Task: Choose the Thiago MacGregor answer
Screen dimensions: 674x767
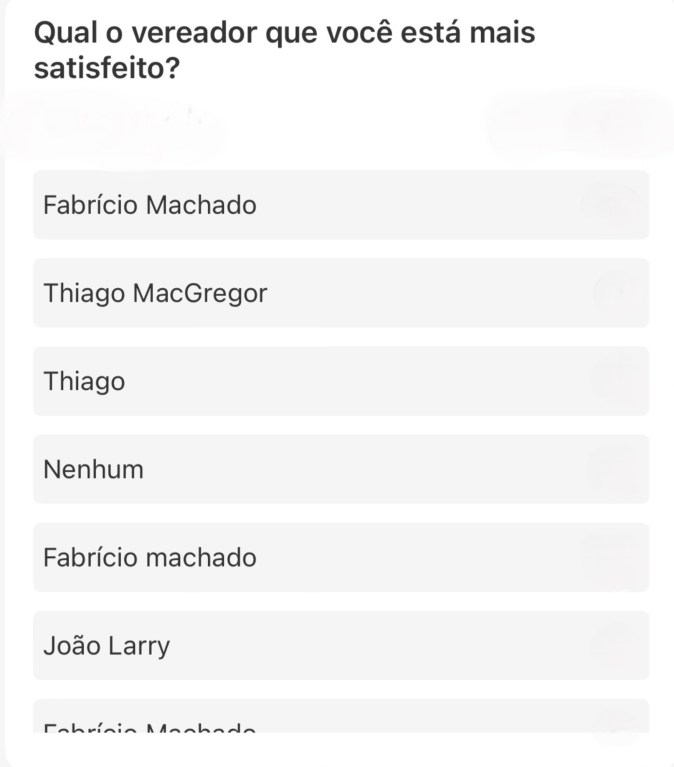Action: coord(300,293)
